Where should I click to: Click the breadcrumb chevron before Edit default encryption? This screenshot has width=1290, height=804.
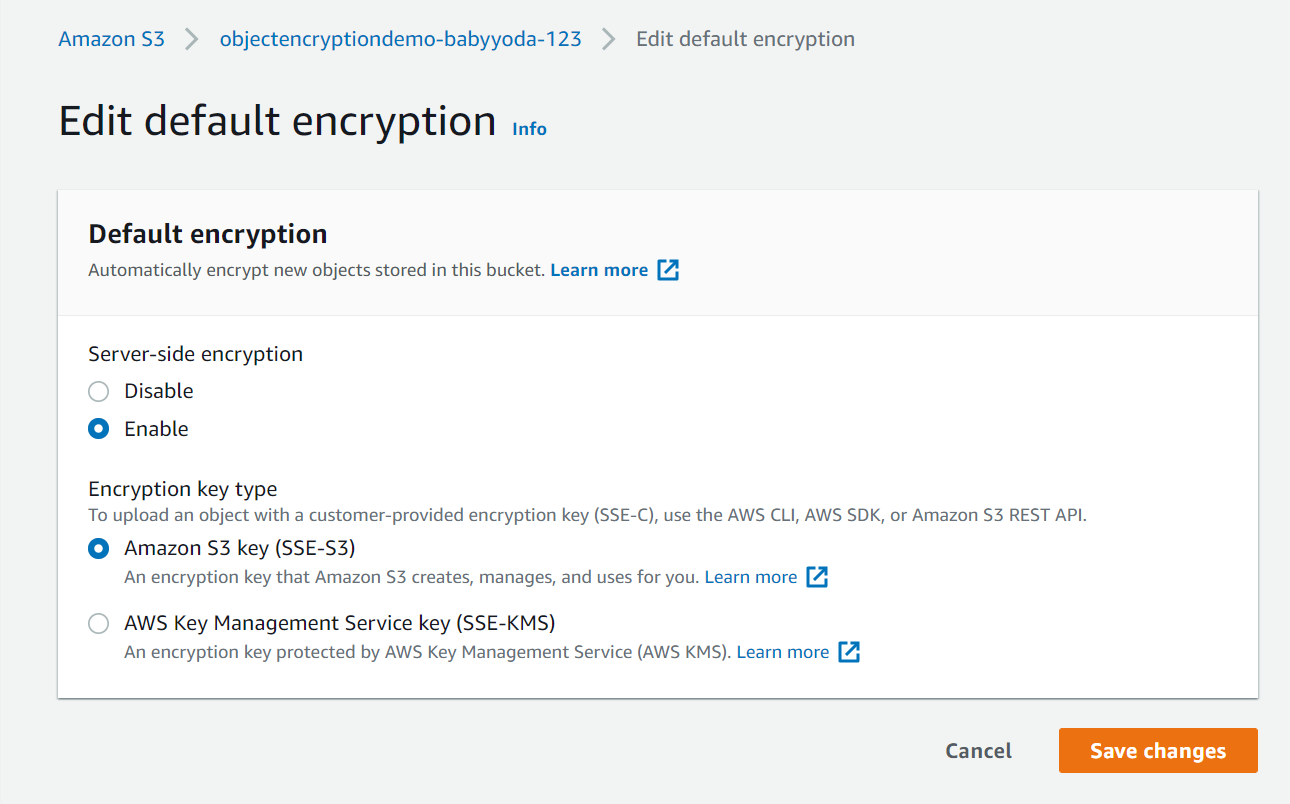[609, 40]
